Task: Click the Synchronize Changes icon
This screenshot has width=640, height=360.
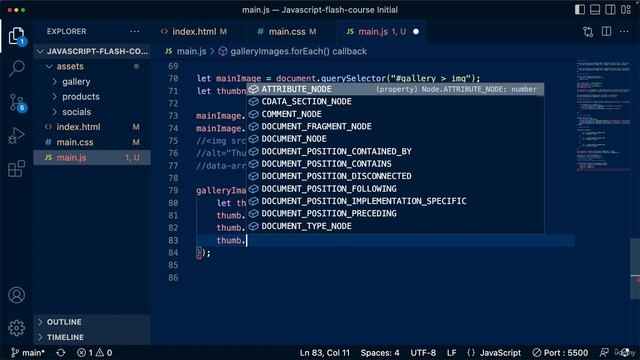Action: click(x=61, y=353)
